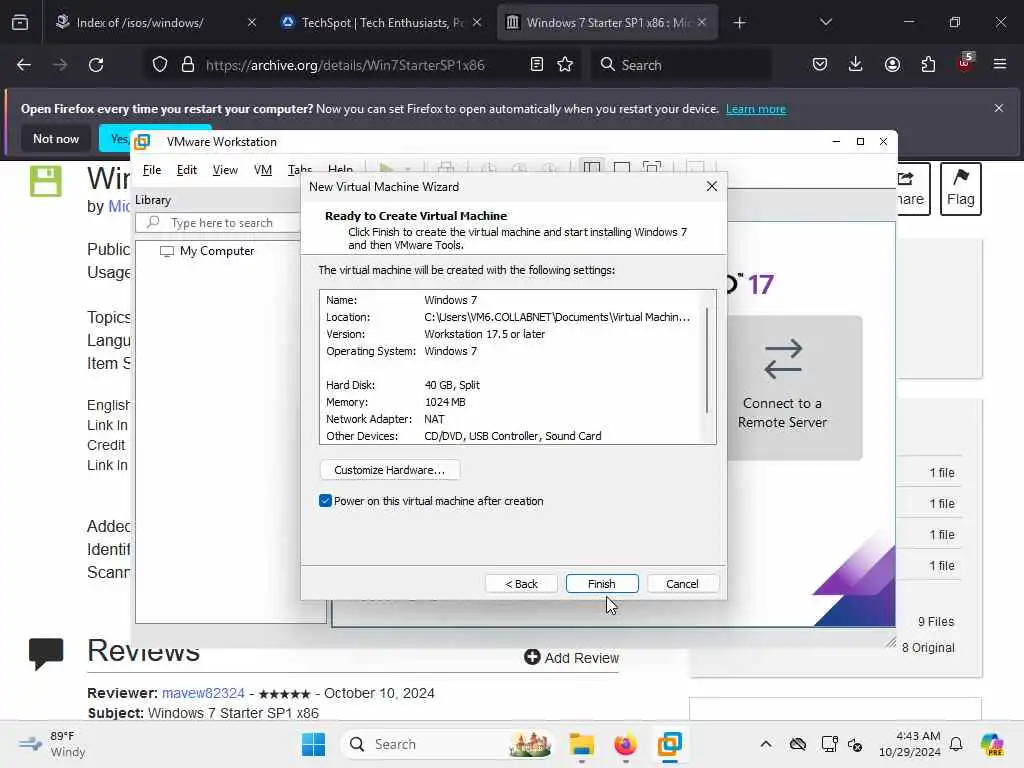Open reviewer mavew82324 profile link
Image resolution: width=1024 pixels, height=768 pixels.
pyautogui.click(x=203, y=693)
